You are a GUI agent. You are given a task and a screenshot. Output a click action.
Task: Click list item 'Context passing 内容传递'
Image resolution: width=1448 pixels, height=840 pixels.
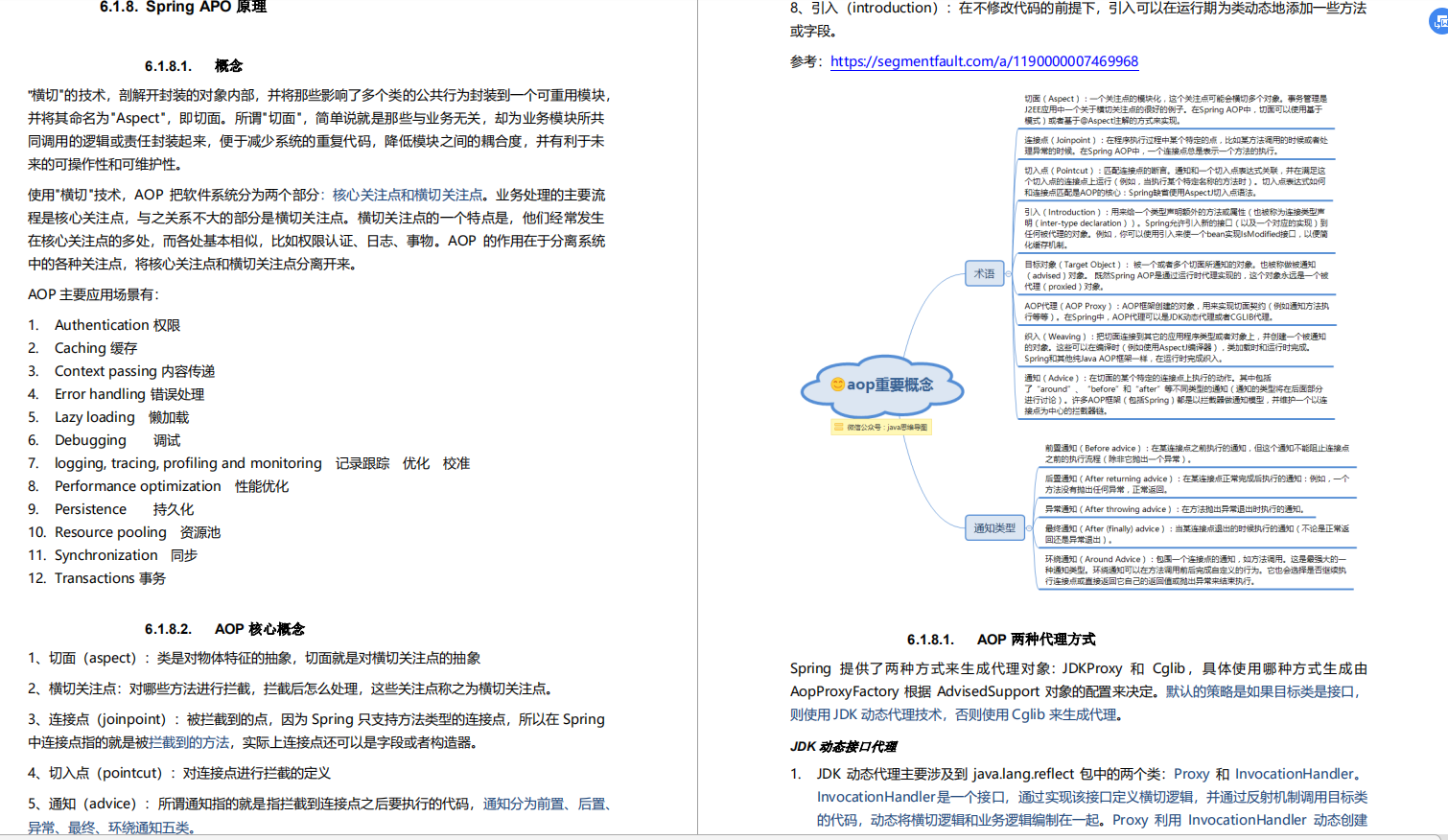tap(134, 371)
